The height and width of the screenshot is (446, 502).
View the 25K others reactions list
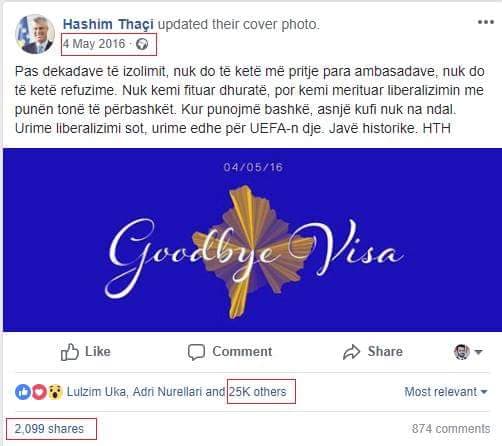pyautogui.click(x=257, y=392)
